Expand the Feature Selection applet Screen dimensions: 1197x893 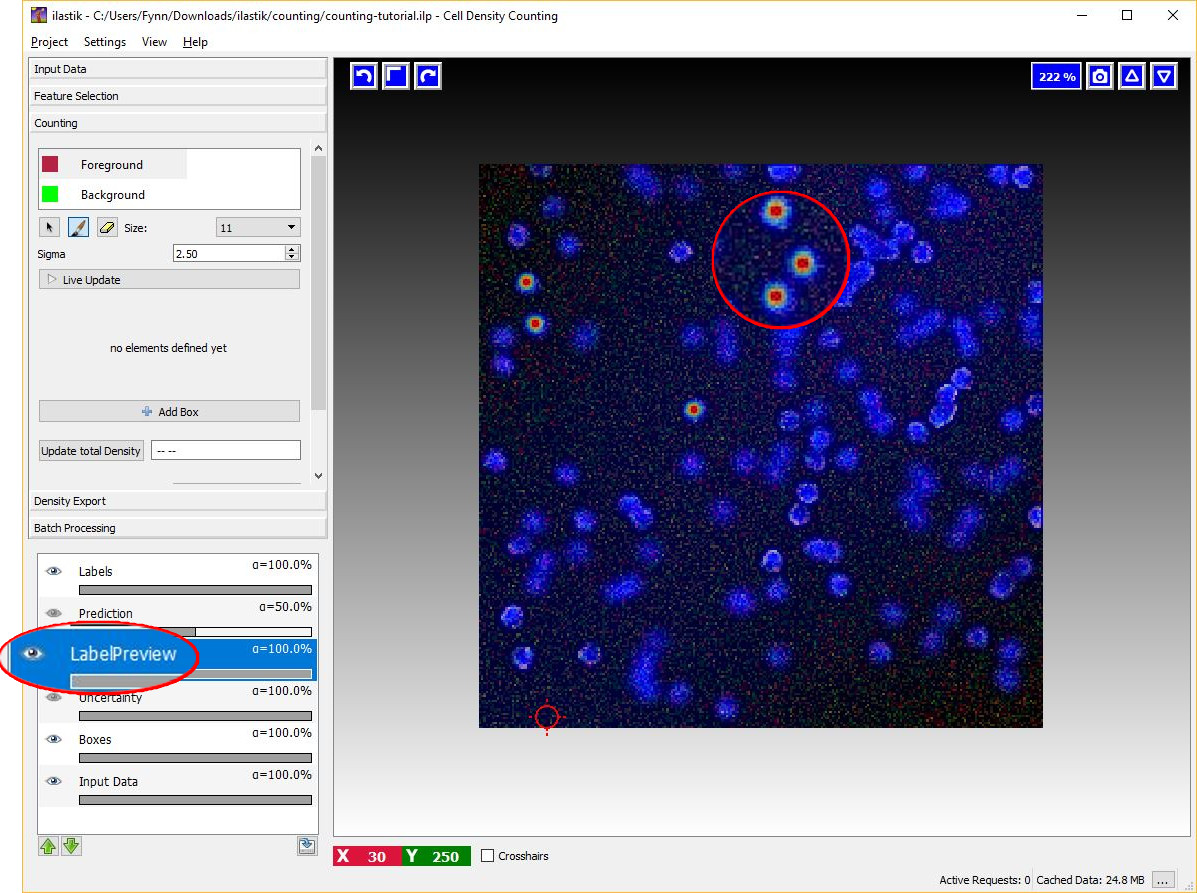(177, 96)
